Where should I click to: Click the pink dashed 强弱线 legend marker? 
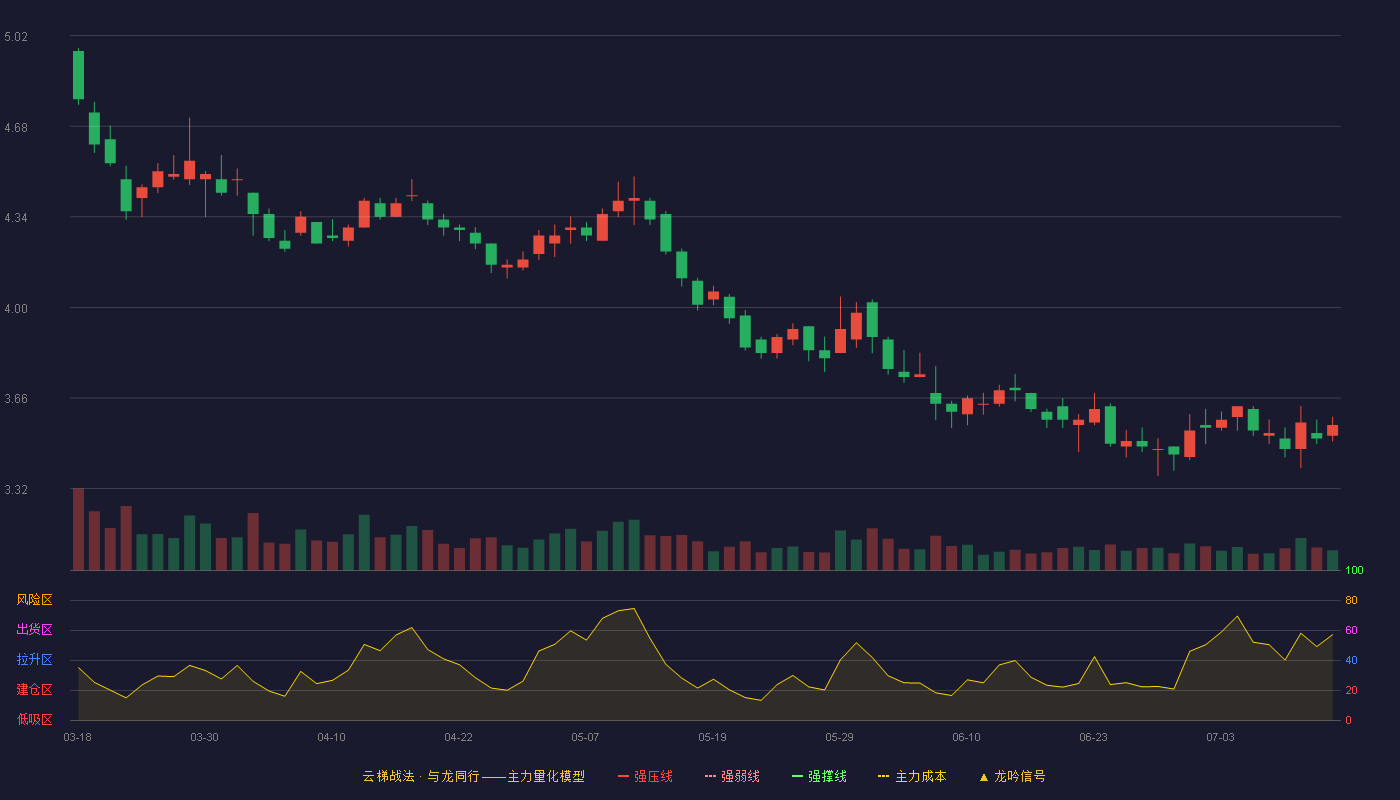pos(710,776)
